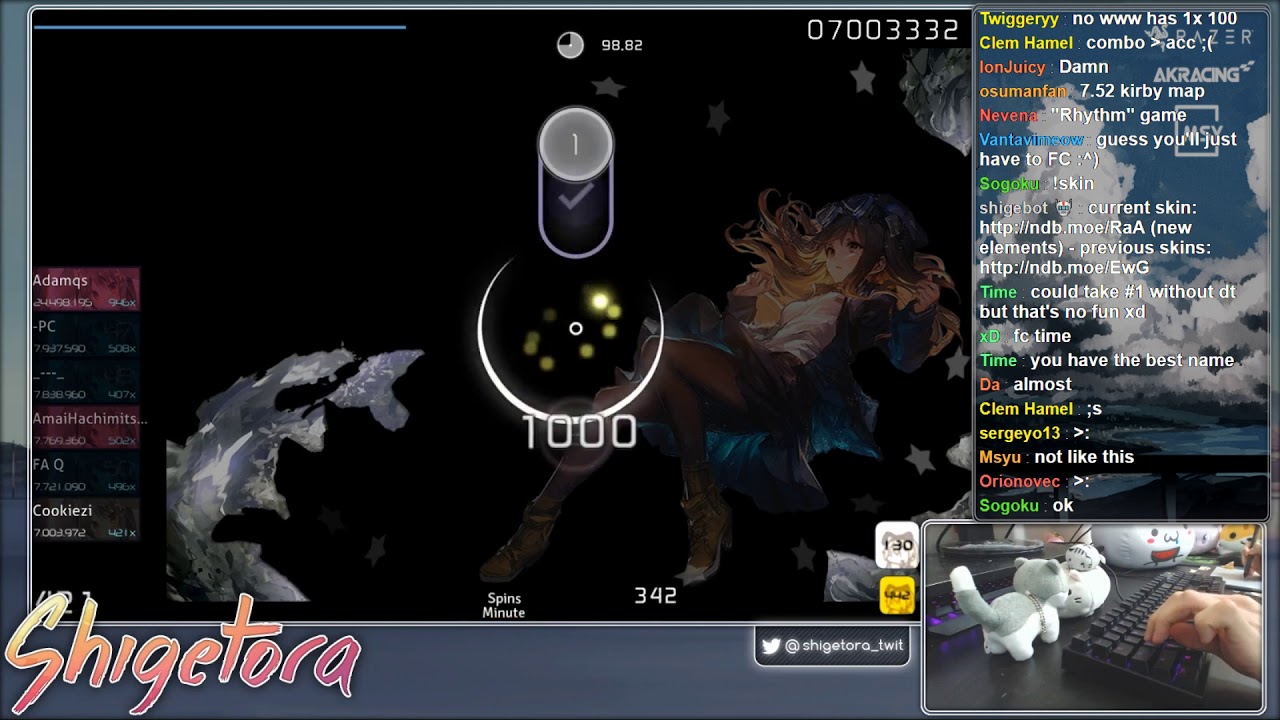The height and width of the screenshot is (720, 1280).
Task: Click the webcam keyboard feed
Action: [x=1094, y=617]
